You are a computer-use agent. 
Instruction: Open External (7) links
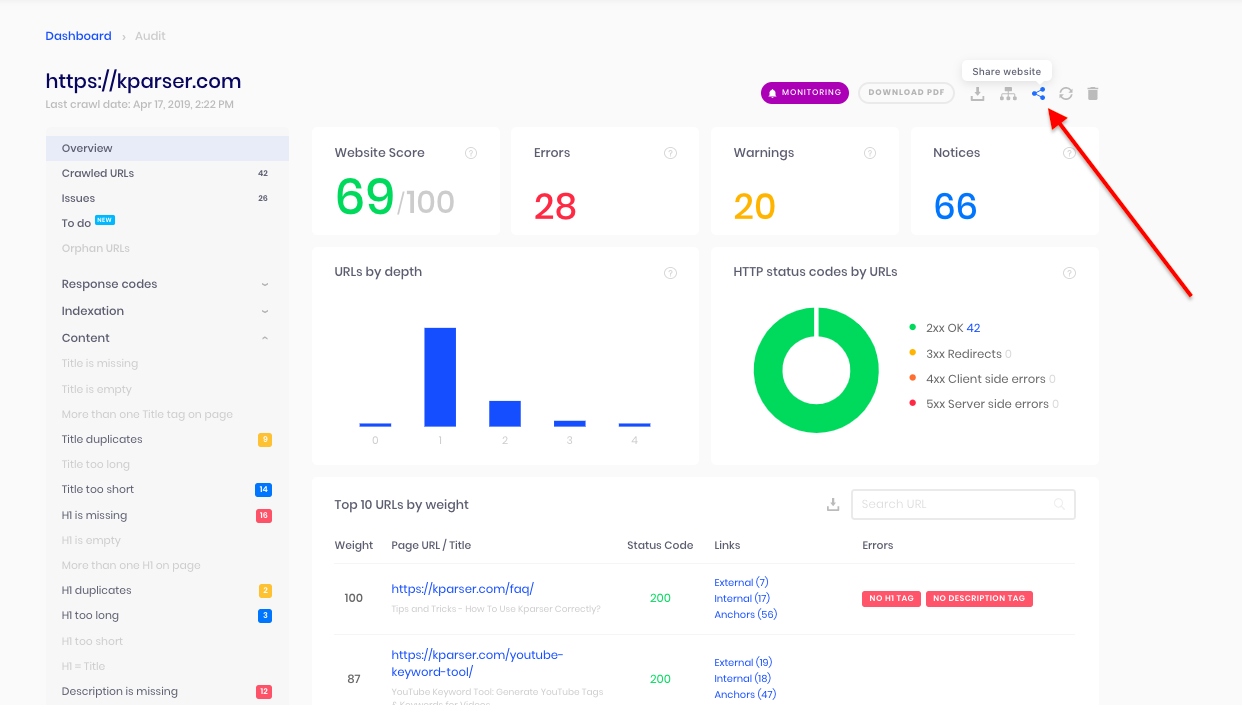pos(741,582)
